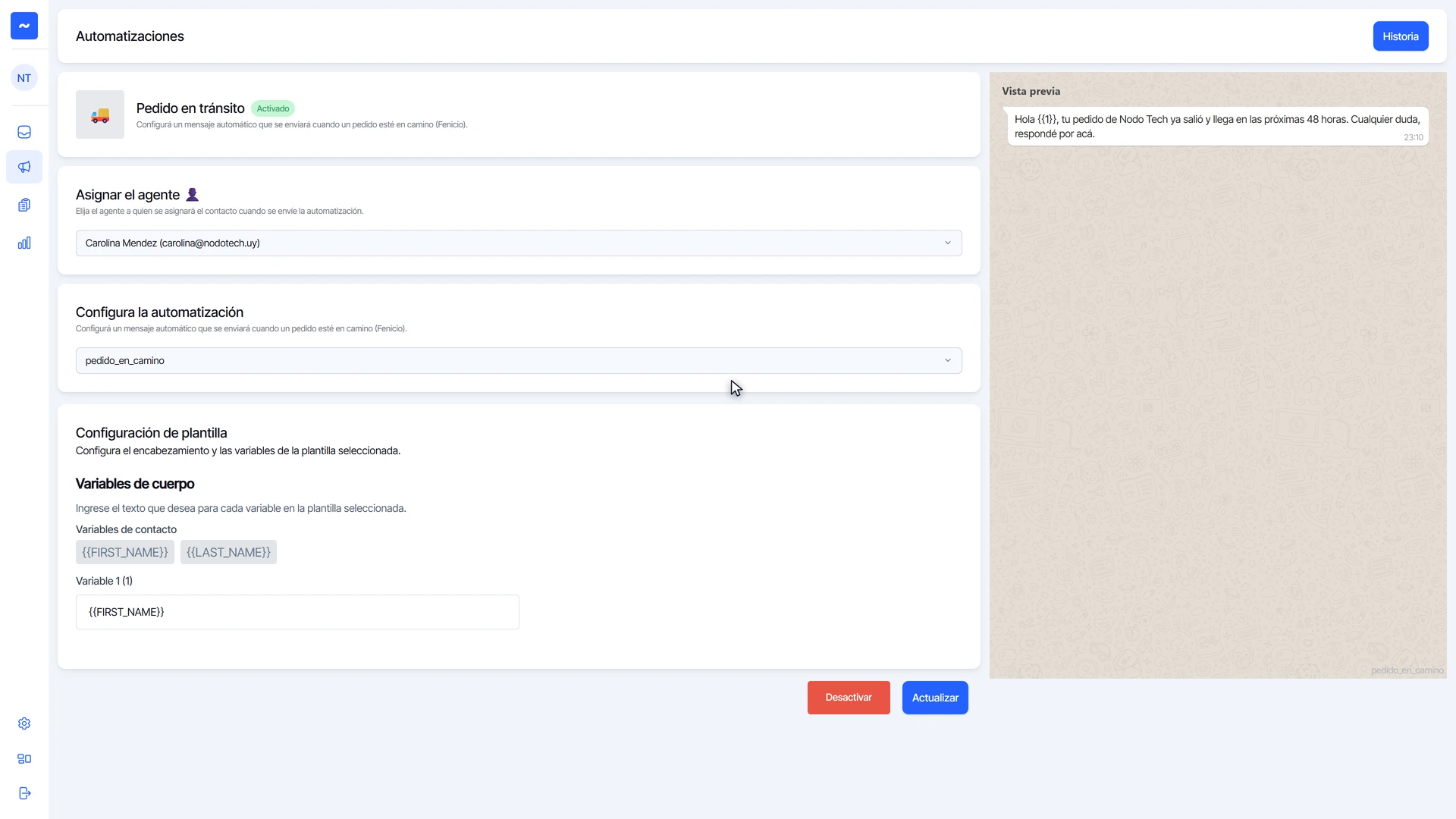
Task: Click the Asignar el agente heading
Action: [x=127, y=195]
